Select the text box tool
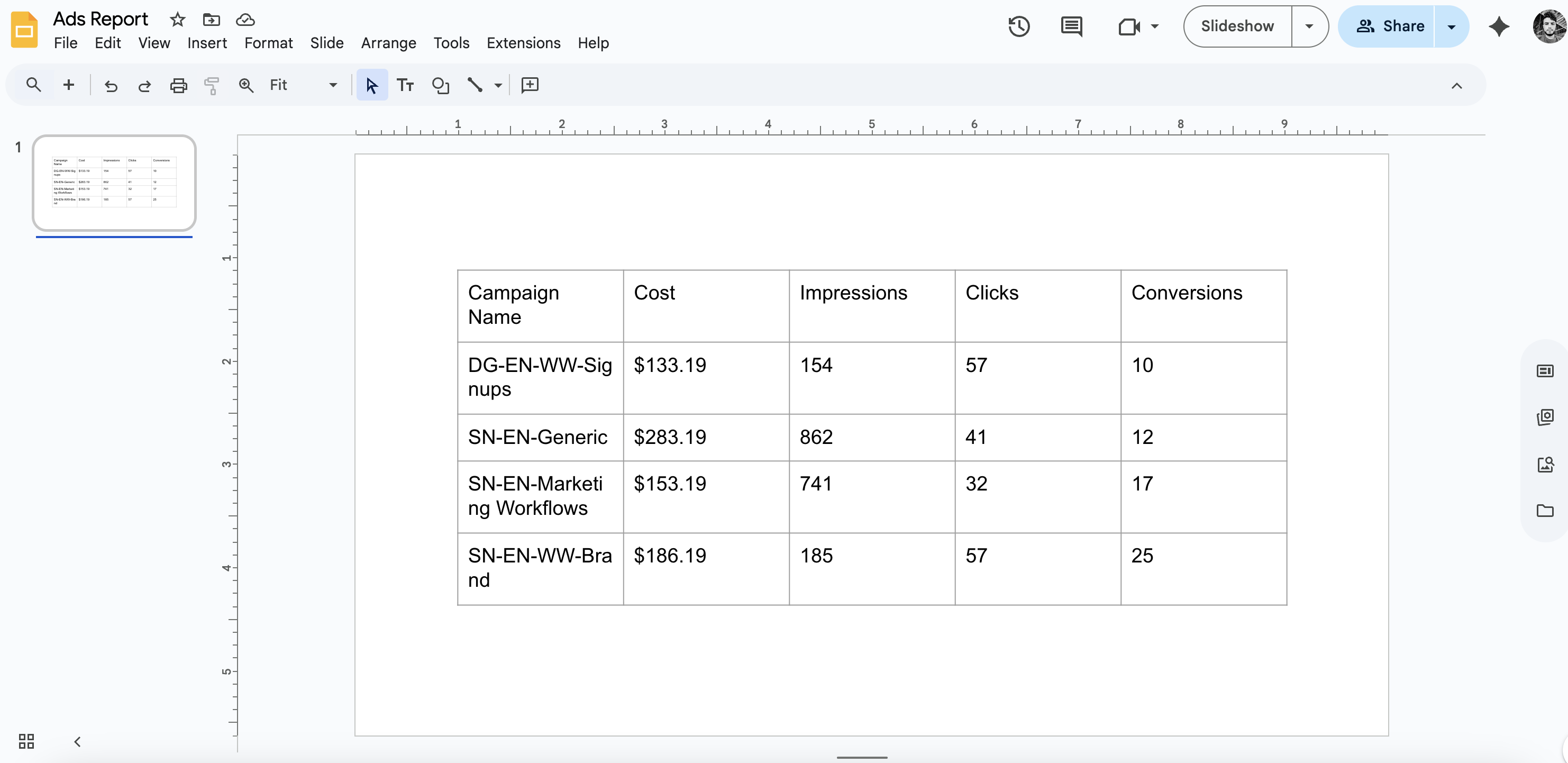 click(x=405, y=85)
